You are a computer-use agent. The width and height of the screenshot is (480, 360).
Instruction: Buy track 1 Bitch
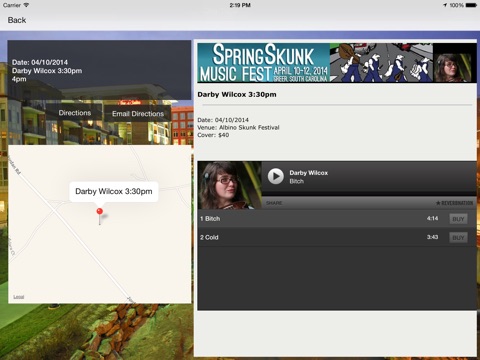coord(458,219)
